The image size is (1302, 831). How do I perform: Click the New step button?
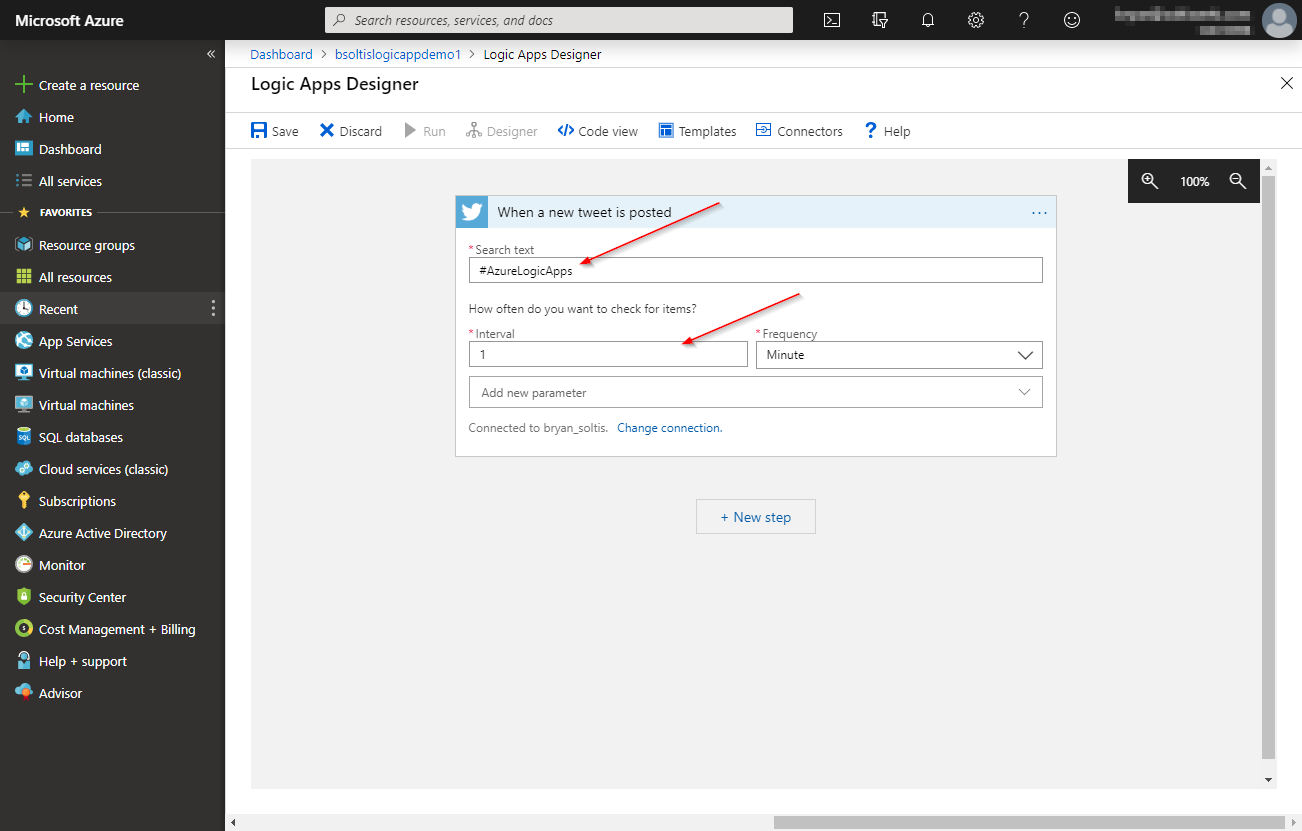tap(755, 517)
